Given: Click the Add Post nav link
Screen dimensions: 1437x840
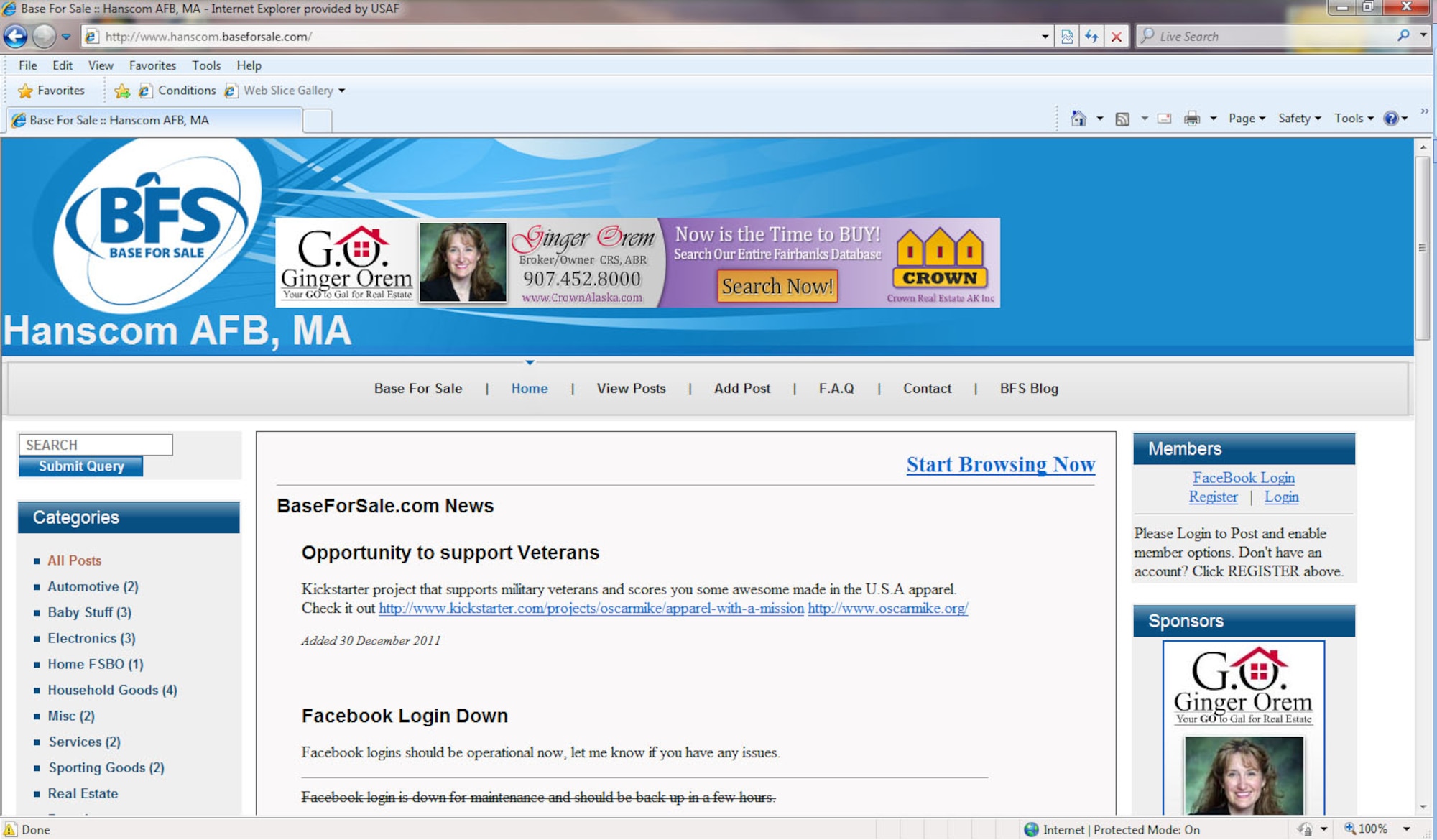Looking at the screenshot, I should [742, 389].
